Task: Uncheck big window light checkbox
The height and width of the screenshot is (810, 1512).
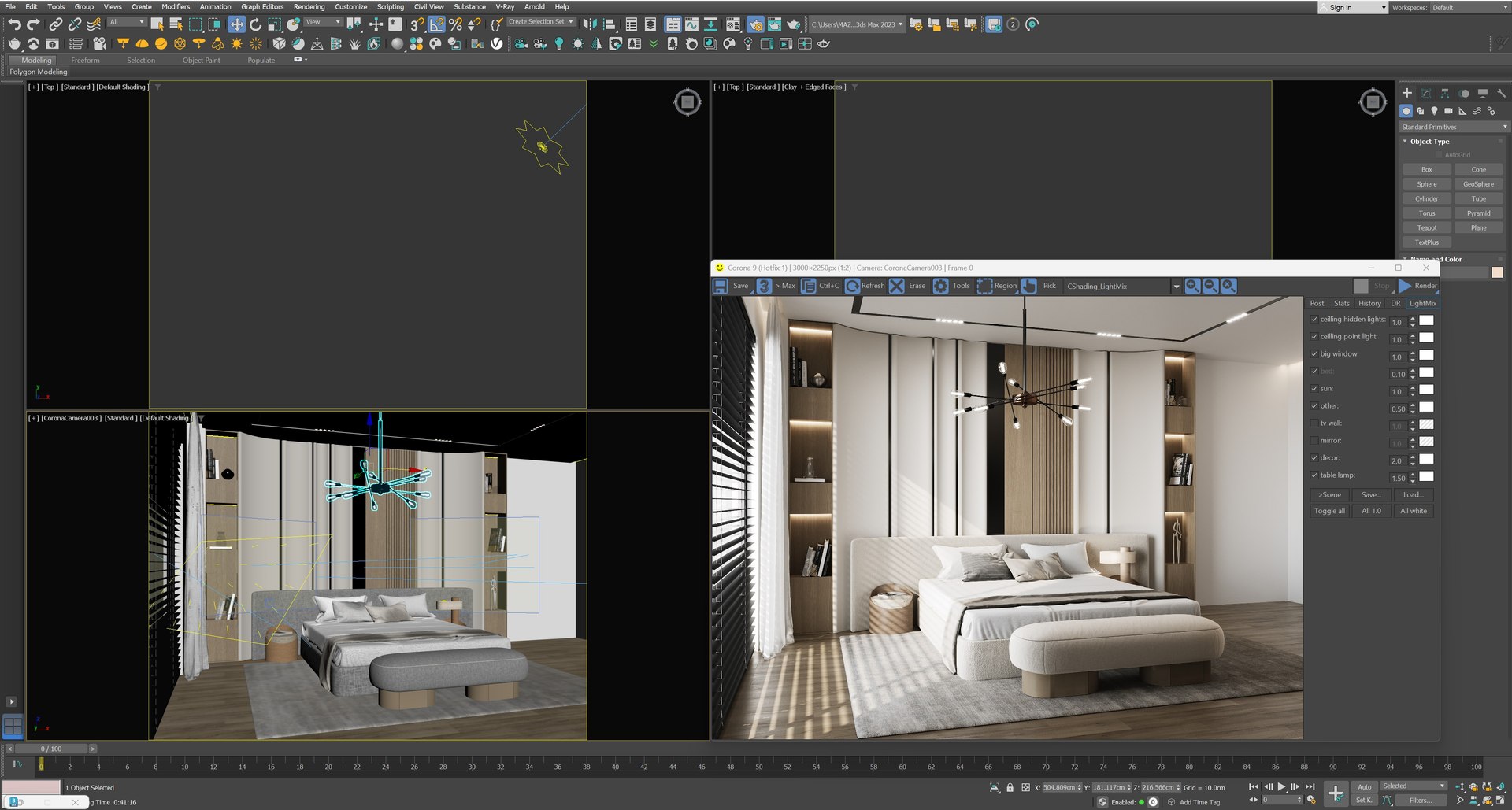Action: (1314, 354)
